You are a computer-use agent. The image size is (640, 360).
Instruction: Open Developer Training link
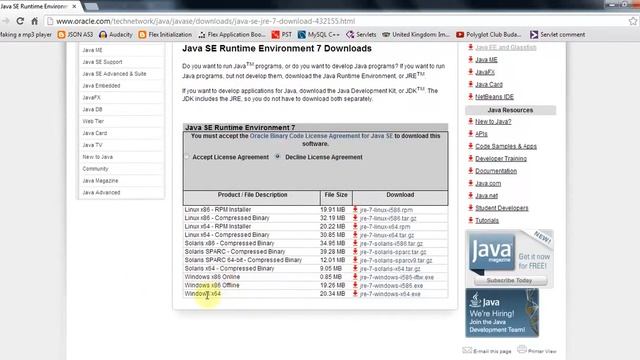click(501, 159)
